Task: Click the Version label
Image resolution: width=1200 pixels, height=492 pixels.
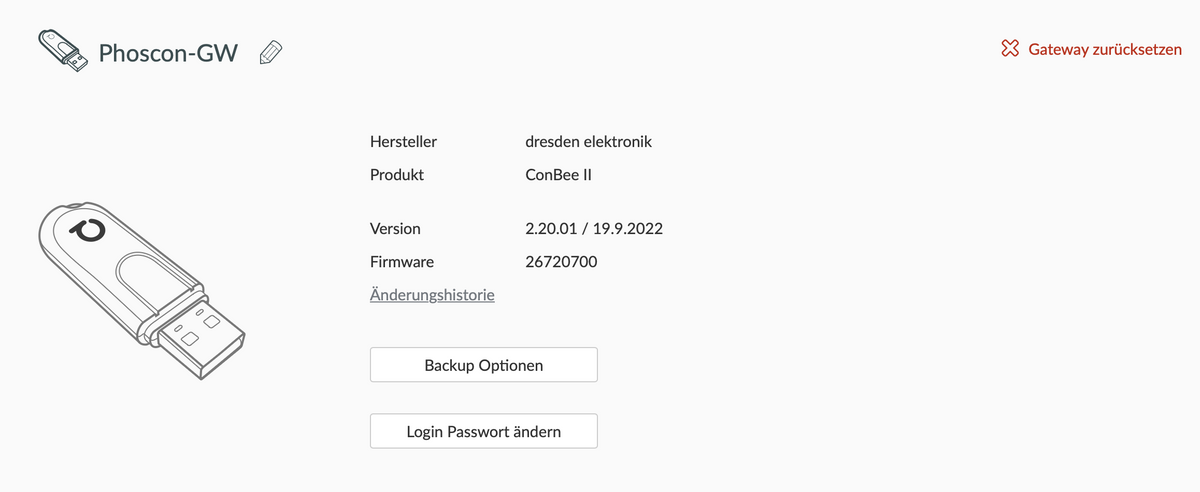Action: click(395, 228)
